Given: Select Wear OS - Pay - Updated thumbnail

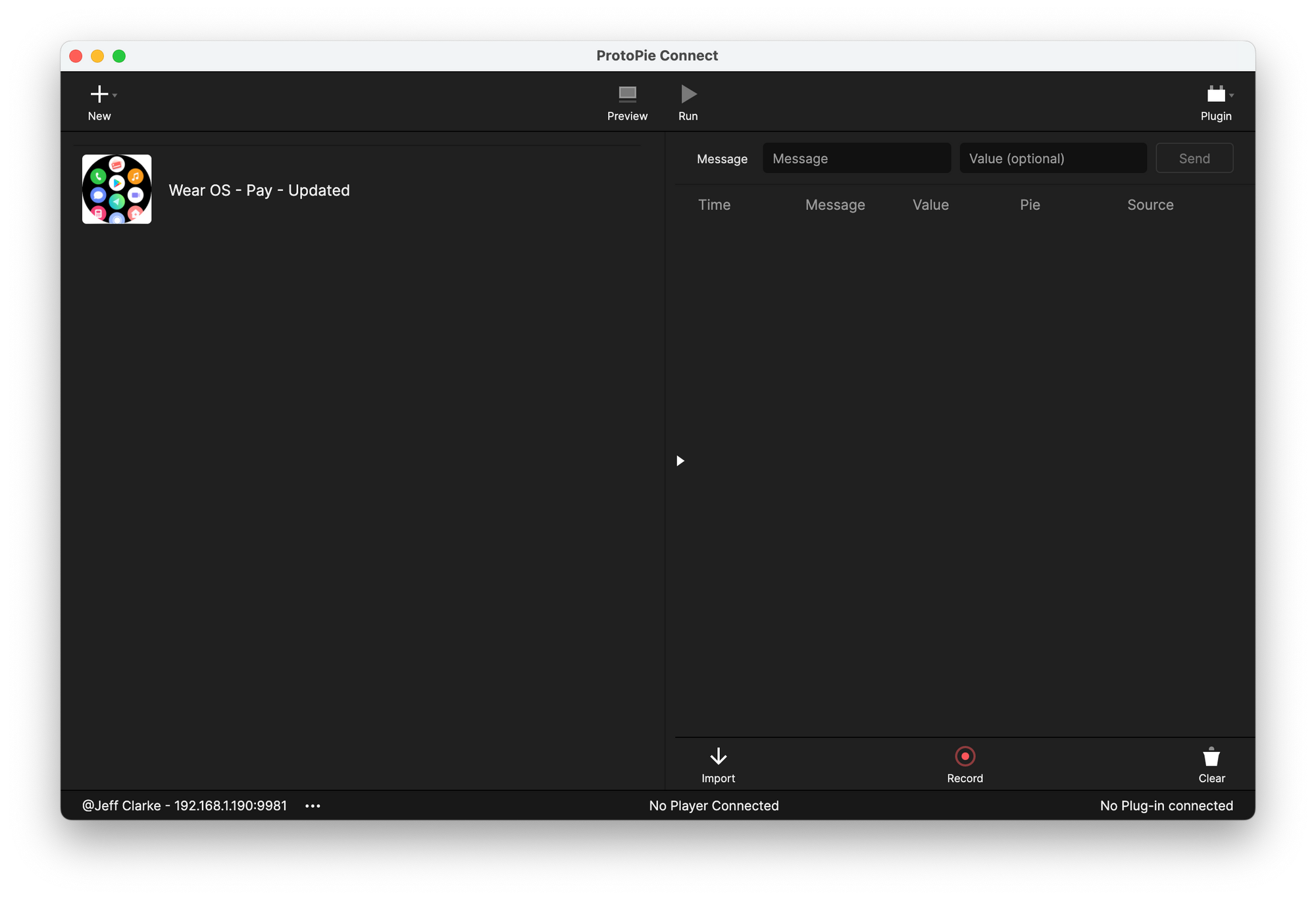Looking at the screenshot, I should (116, 189).
